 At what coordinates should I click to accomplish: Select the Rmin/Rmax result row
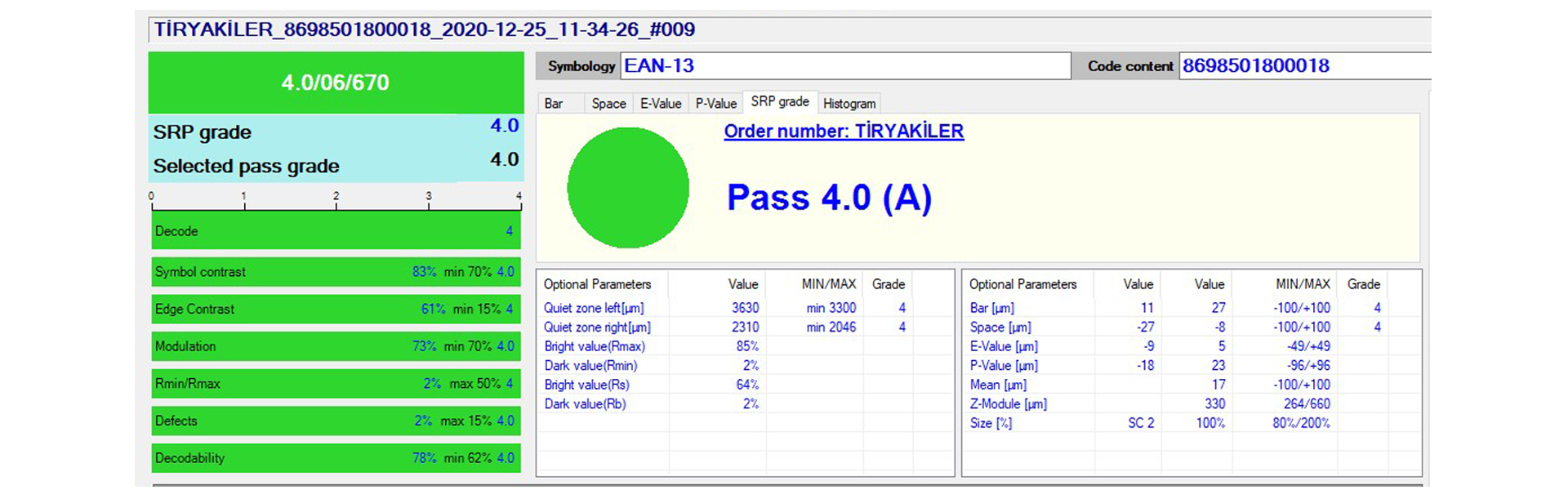(336, 383)
